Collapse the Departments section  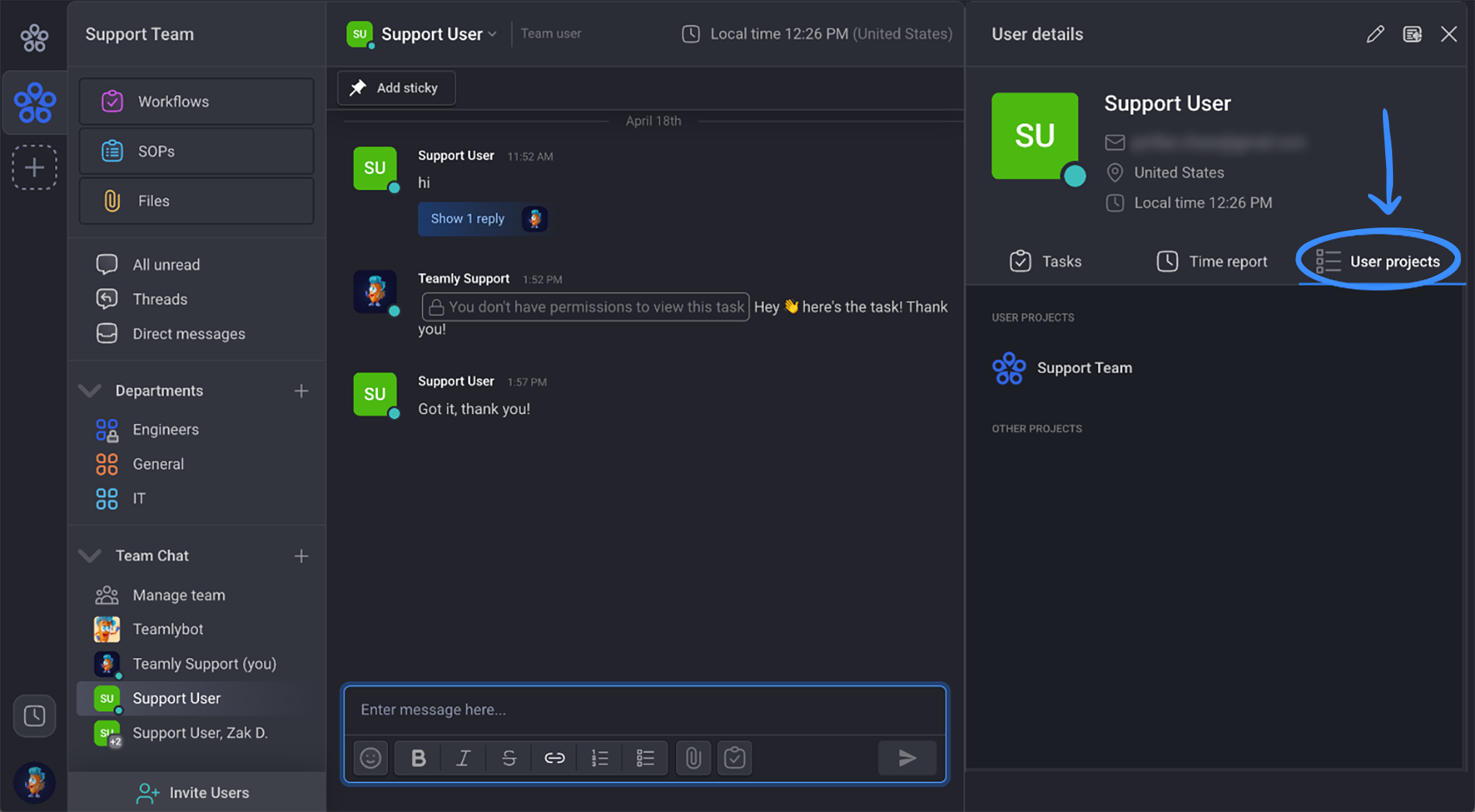(x=91, y=391)
